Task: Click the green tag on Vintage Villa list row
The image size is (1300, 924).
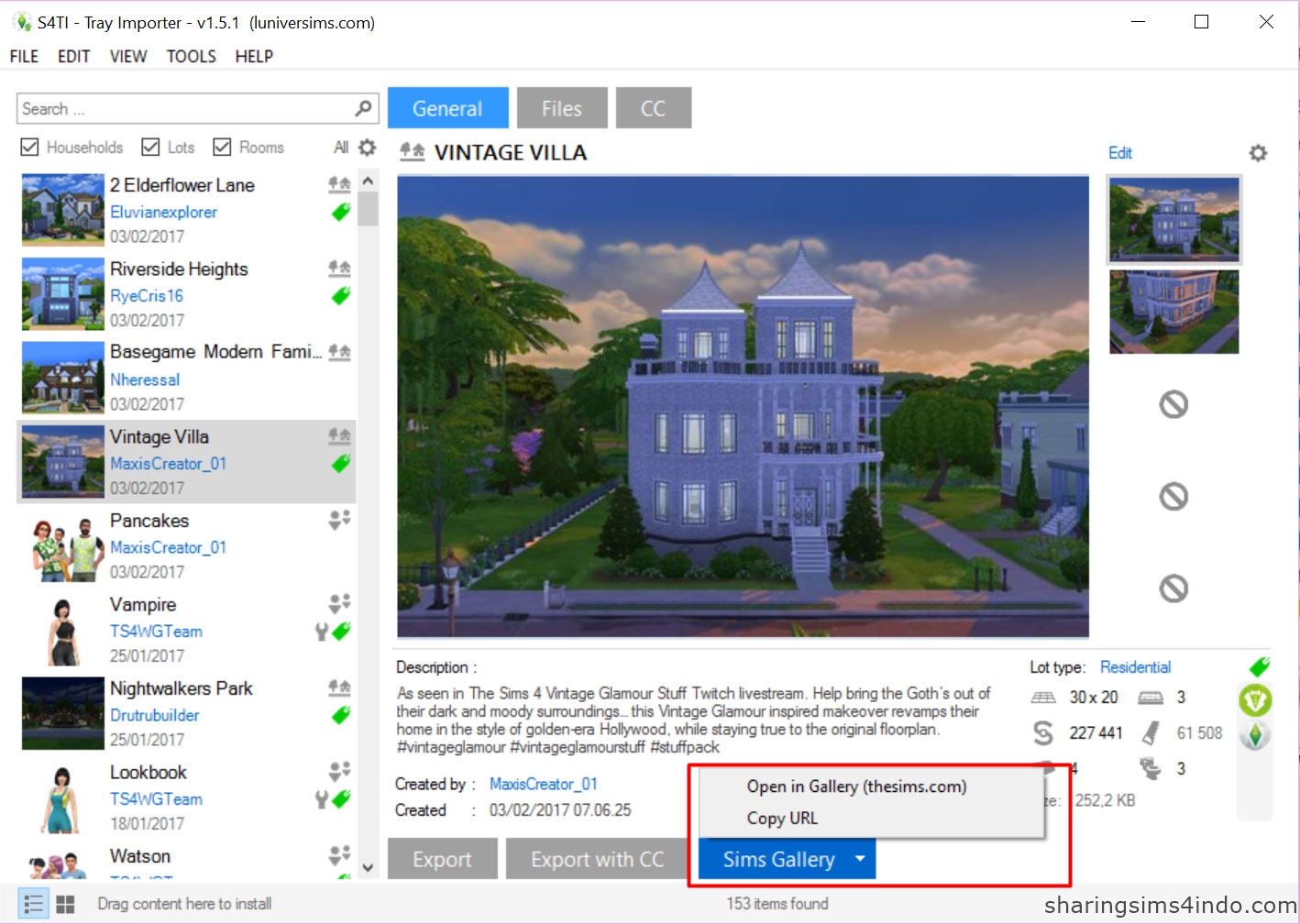Action: coord(340,464)
